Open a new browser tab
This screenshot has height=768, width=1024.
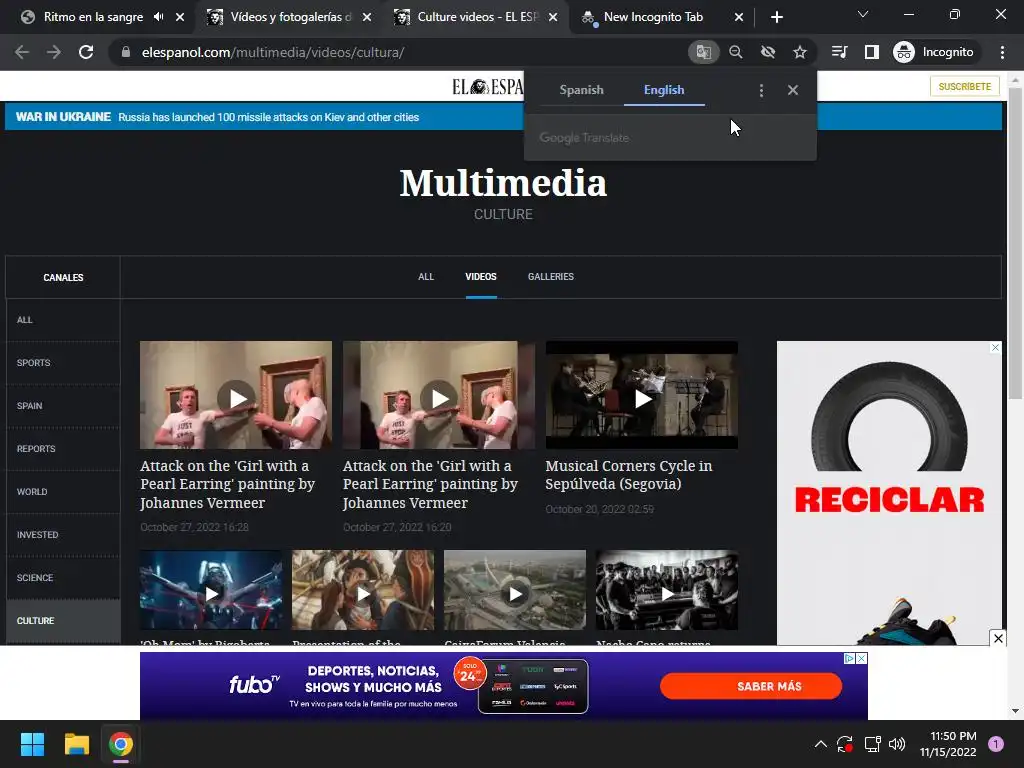pos(776,17)
